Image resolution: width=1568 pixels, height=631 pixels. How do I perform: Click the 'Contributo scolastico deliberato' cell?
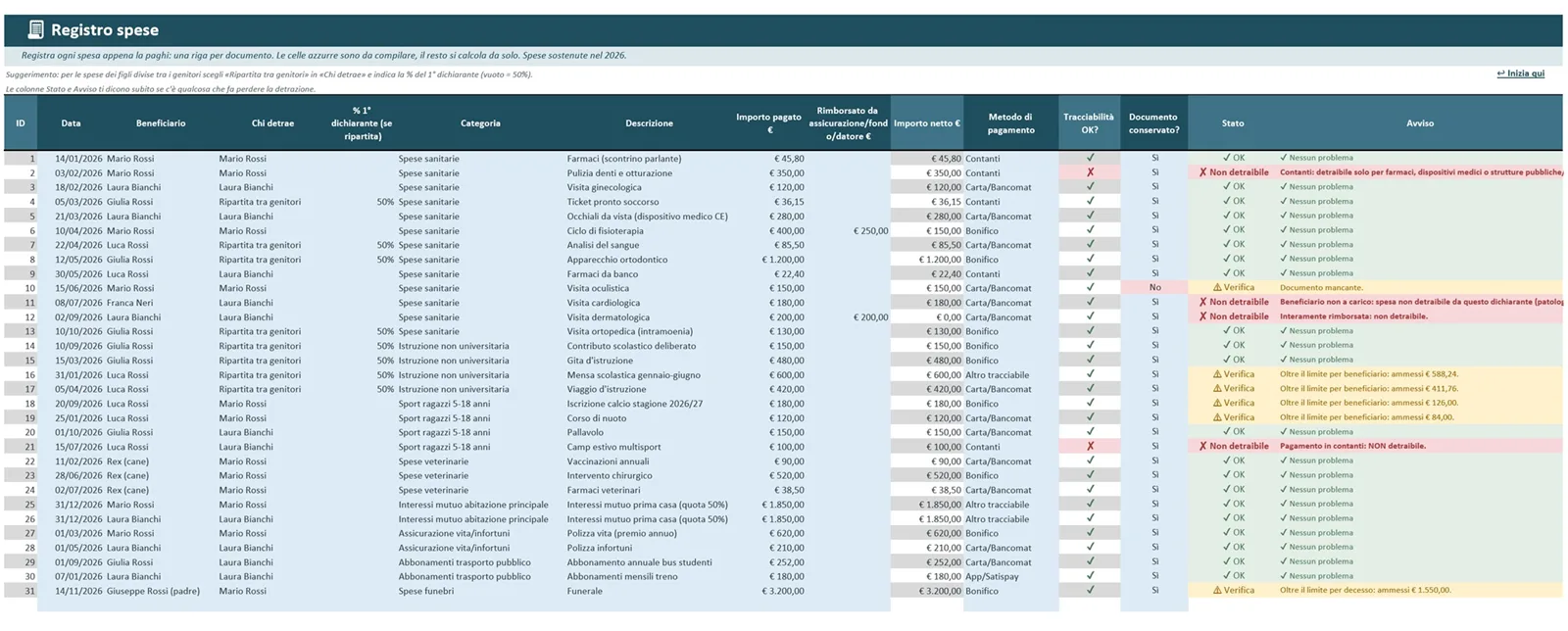(631, 346)
